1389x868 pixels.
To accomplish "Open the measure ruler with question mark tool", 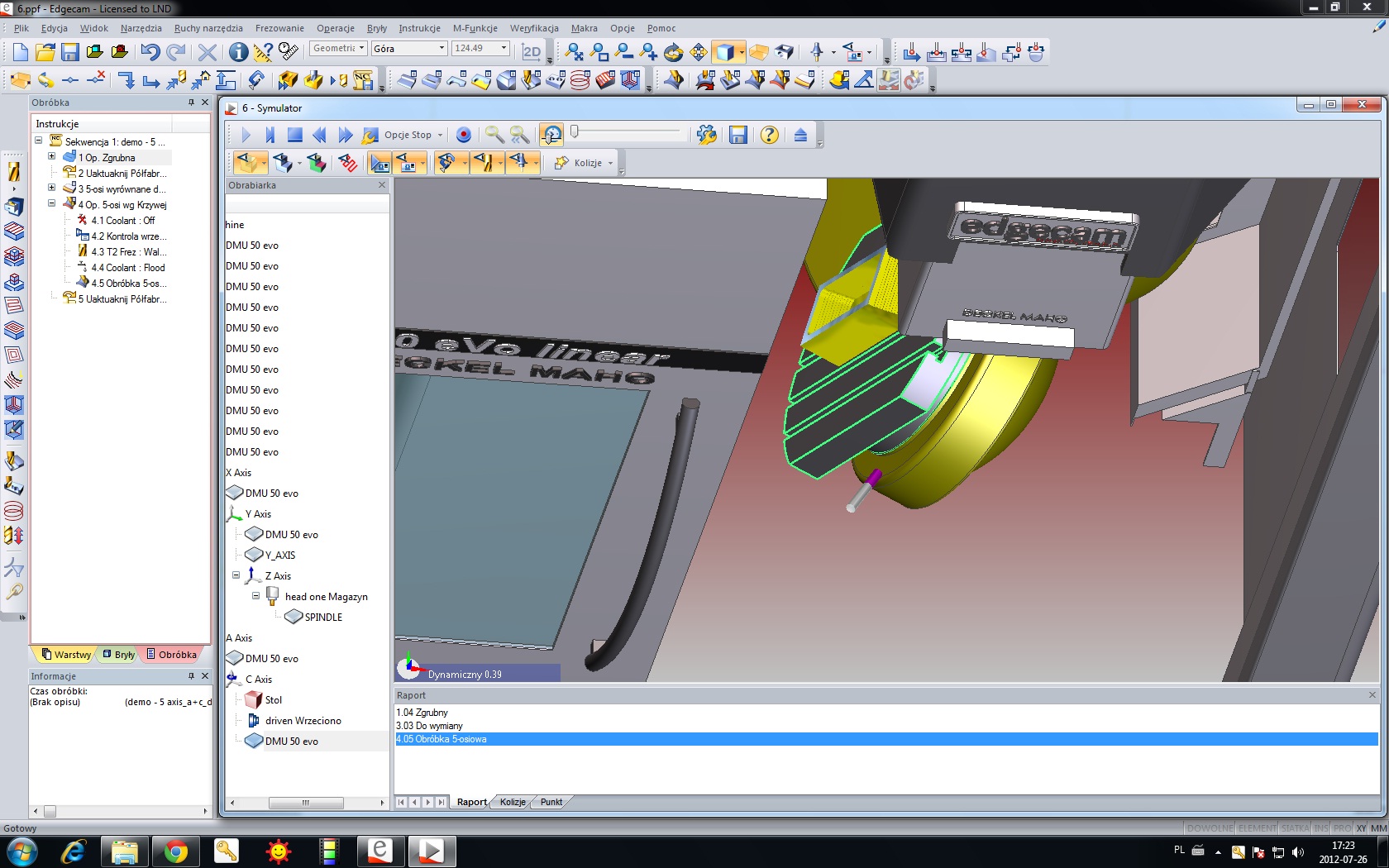I will pos(263,52).
